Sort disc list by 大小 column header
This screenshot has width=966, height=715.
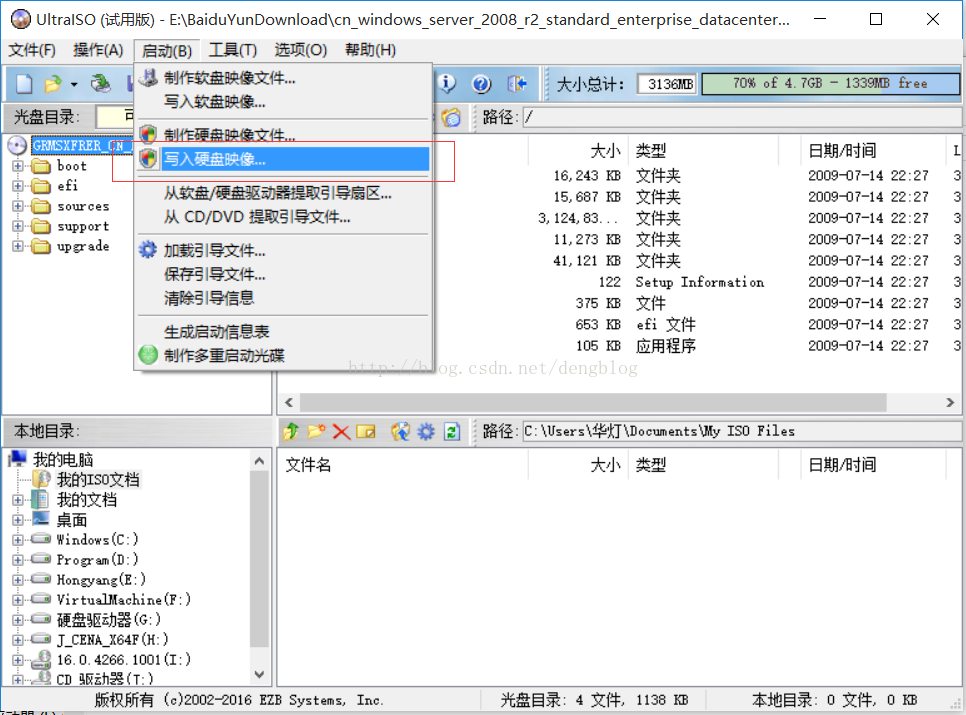606,150
